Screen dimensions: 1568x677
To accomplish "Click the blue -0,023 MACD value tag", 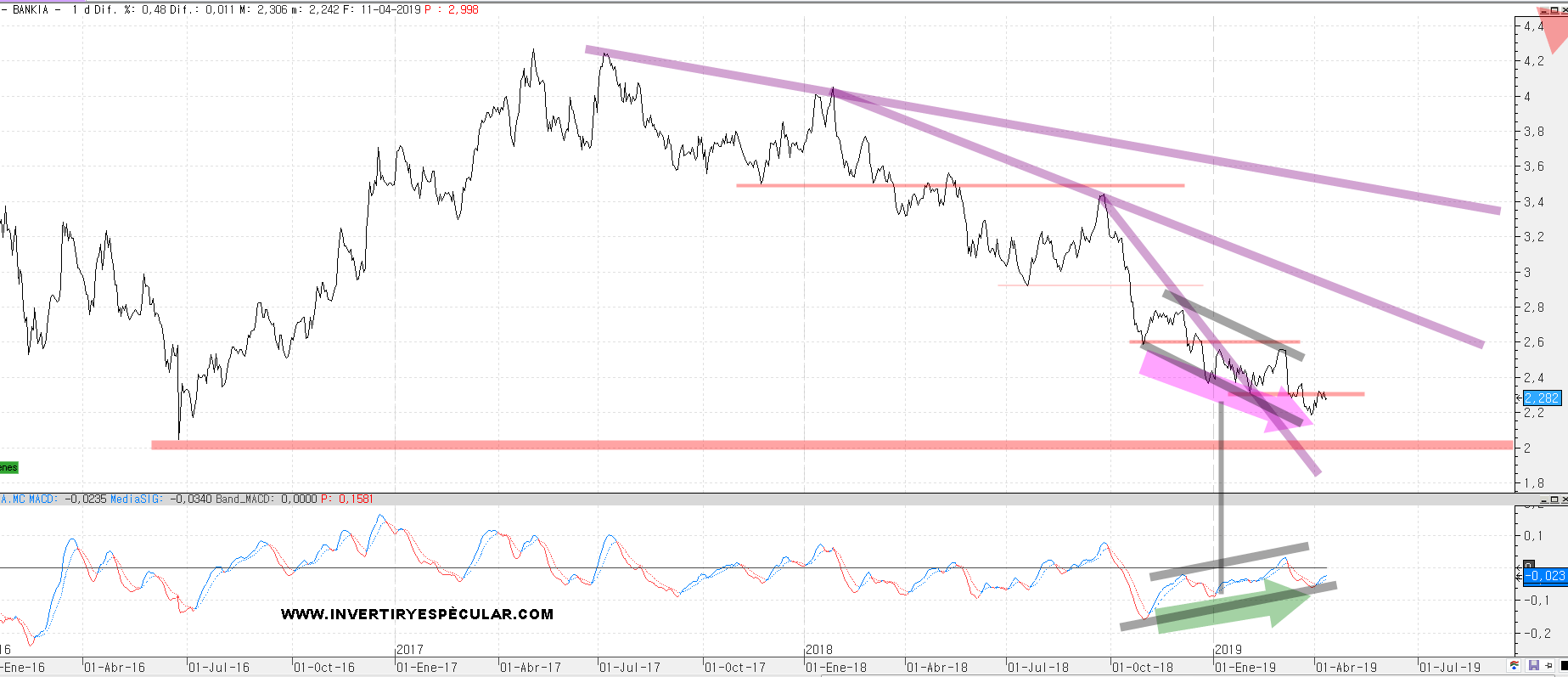I will (1544, 576).
